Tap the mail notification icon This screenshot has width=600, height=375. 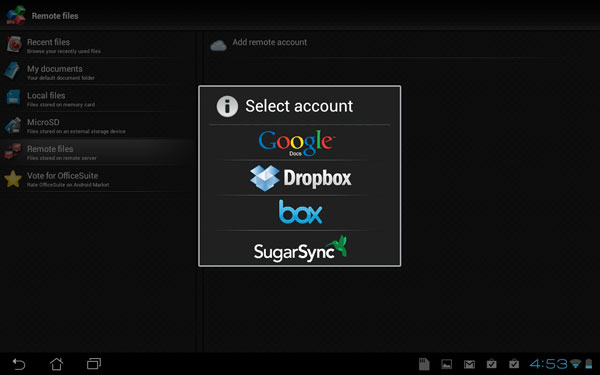[469, 364]
